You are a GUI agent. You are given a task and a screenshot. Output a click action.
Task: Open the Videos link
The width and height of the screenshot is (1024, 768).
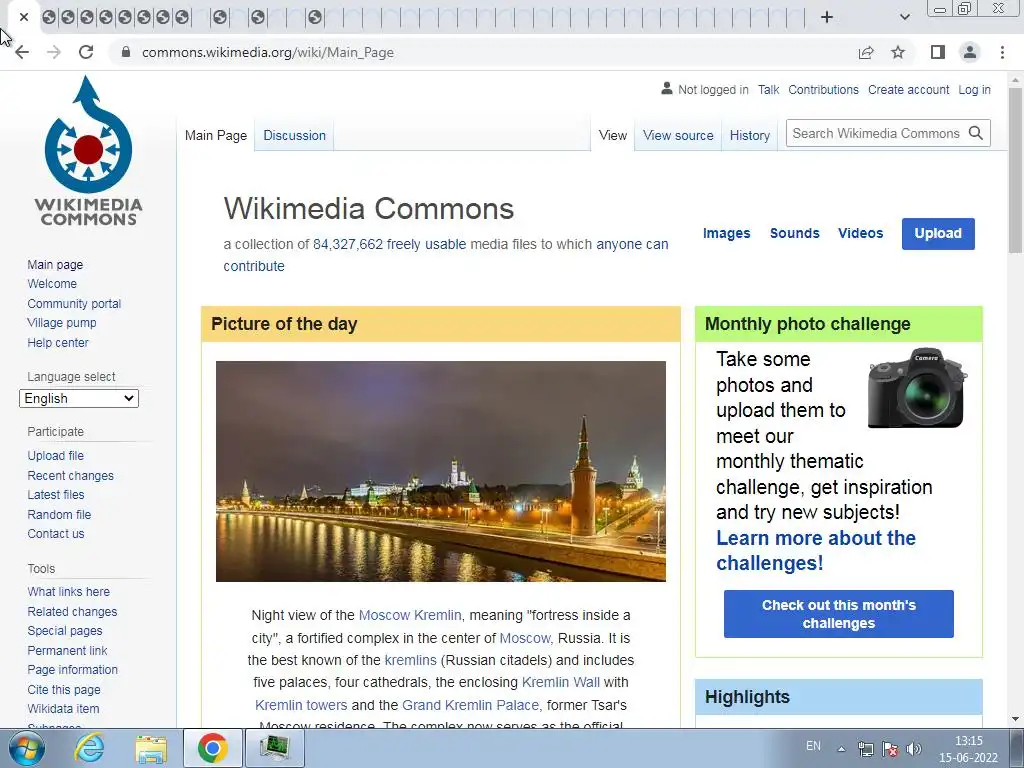click(860, 233)
